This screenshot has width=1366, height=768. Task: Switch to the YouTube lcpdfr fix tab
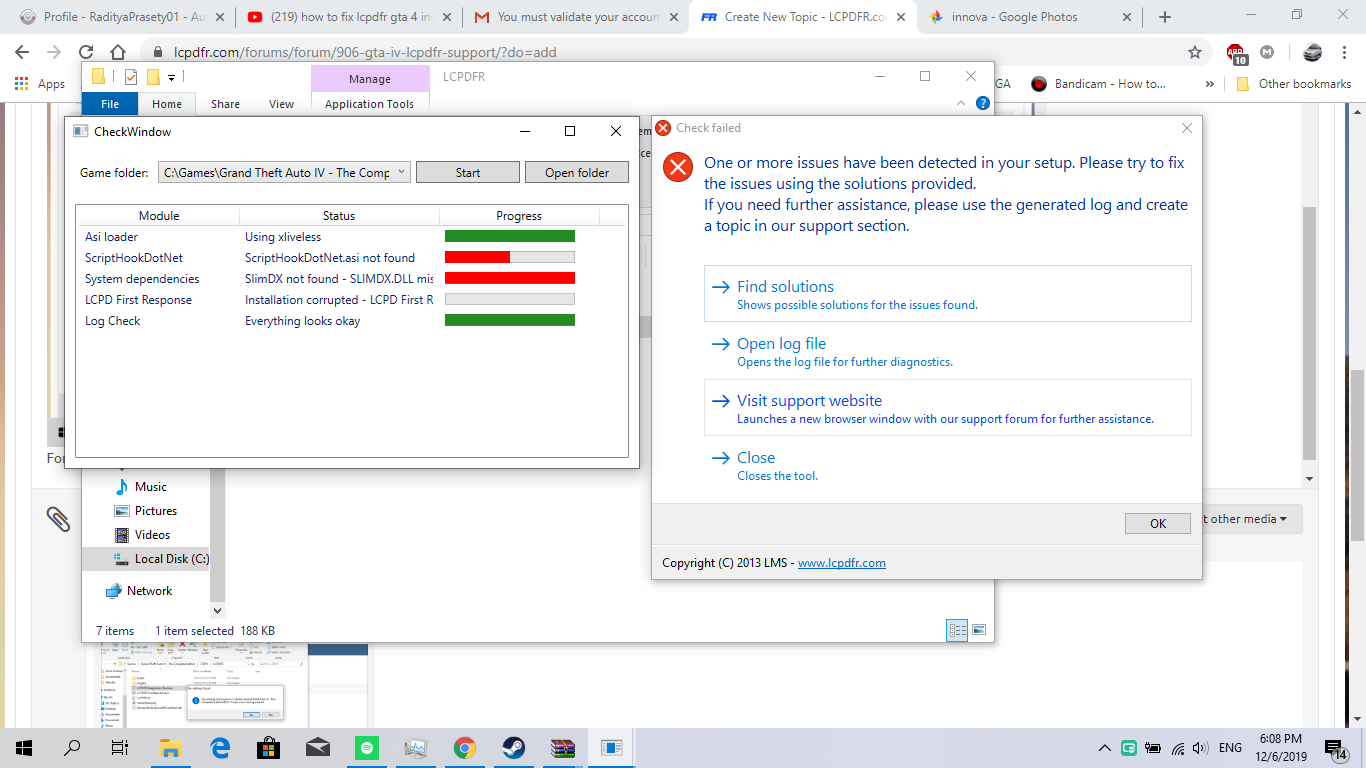pyautogui.click(x=350, y=17)
